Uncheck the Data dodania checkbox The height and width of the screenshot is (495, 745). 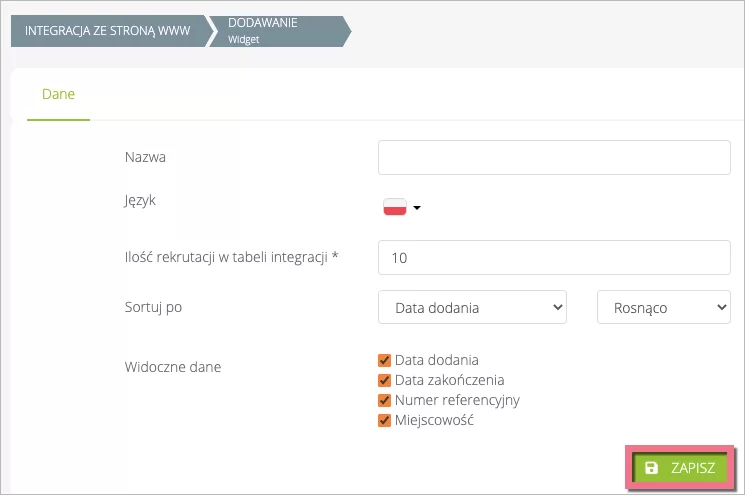click(x=384, y=360)
